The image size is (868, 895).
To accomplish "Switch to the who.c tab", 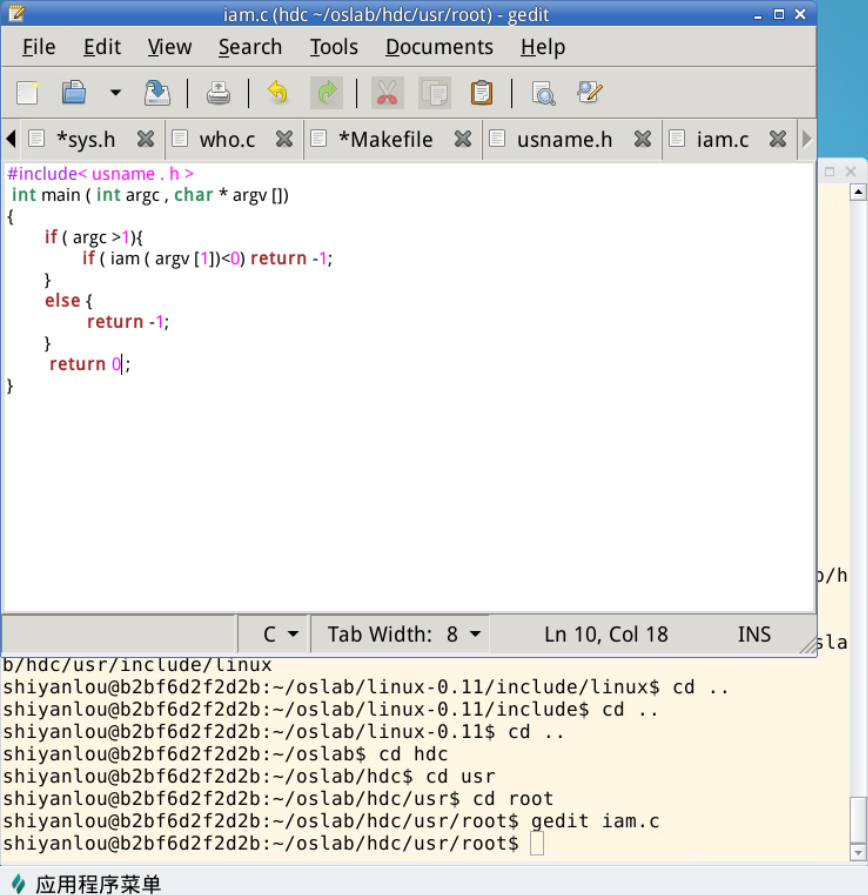I will 227,139.
